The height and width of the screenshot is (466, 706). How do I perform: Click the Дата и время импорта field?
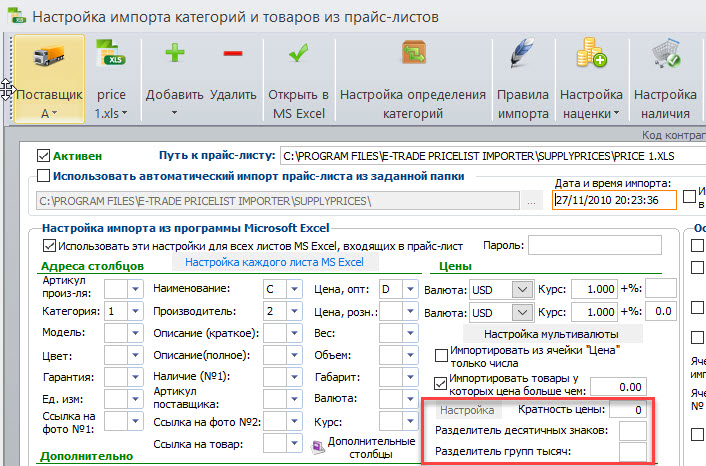(x=615, y=200)
